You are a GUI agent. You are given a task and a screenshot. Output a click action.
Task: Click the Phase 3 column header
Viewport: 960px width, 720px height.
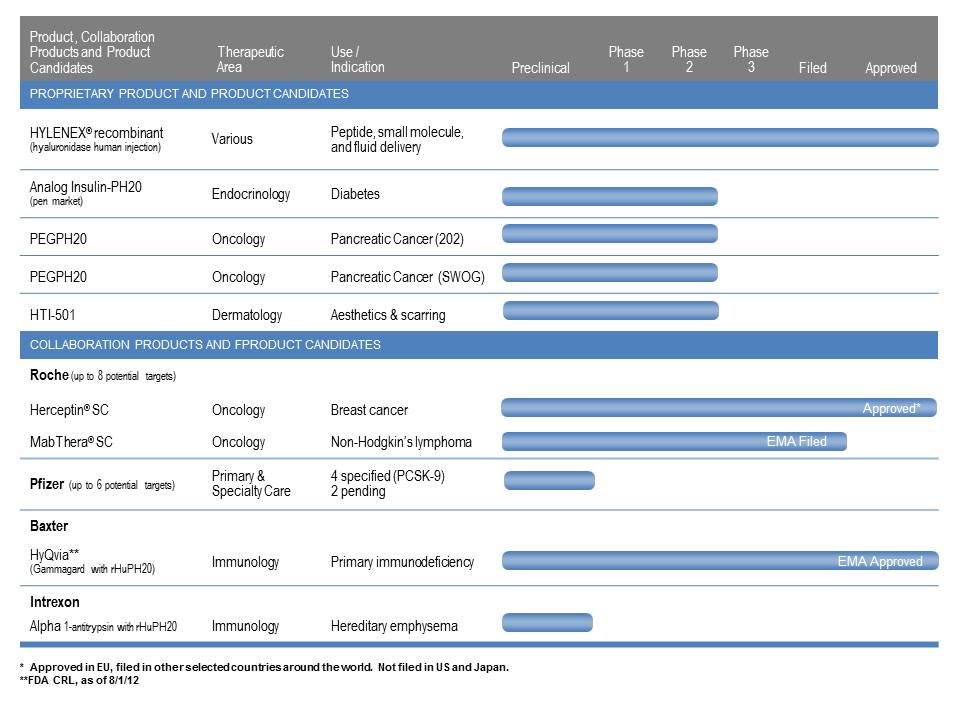point(751,60)
